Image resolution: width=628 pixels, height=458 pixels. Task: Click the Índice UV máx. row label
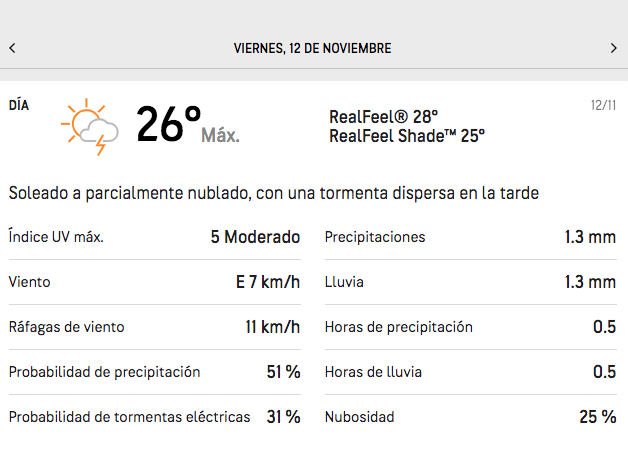click(56, 237)
